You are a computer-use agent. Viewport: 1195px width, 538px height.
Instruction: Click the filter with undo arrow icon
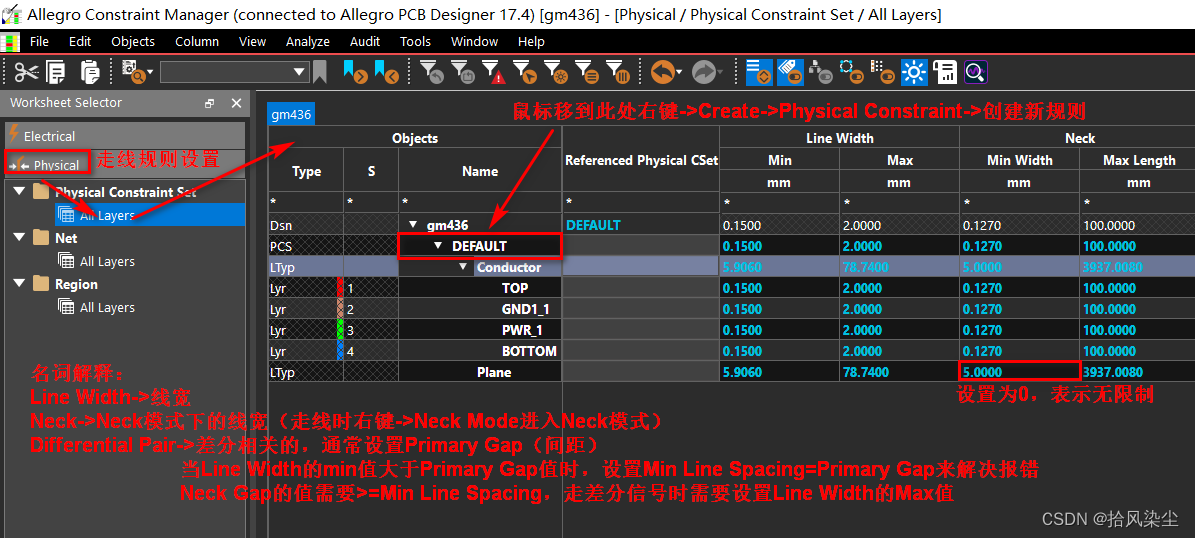pyautogui.click(x=432, y=72)
